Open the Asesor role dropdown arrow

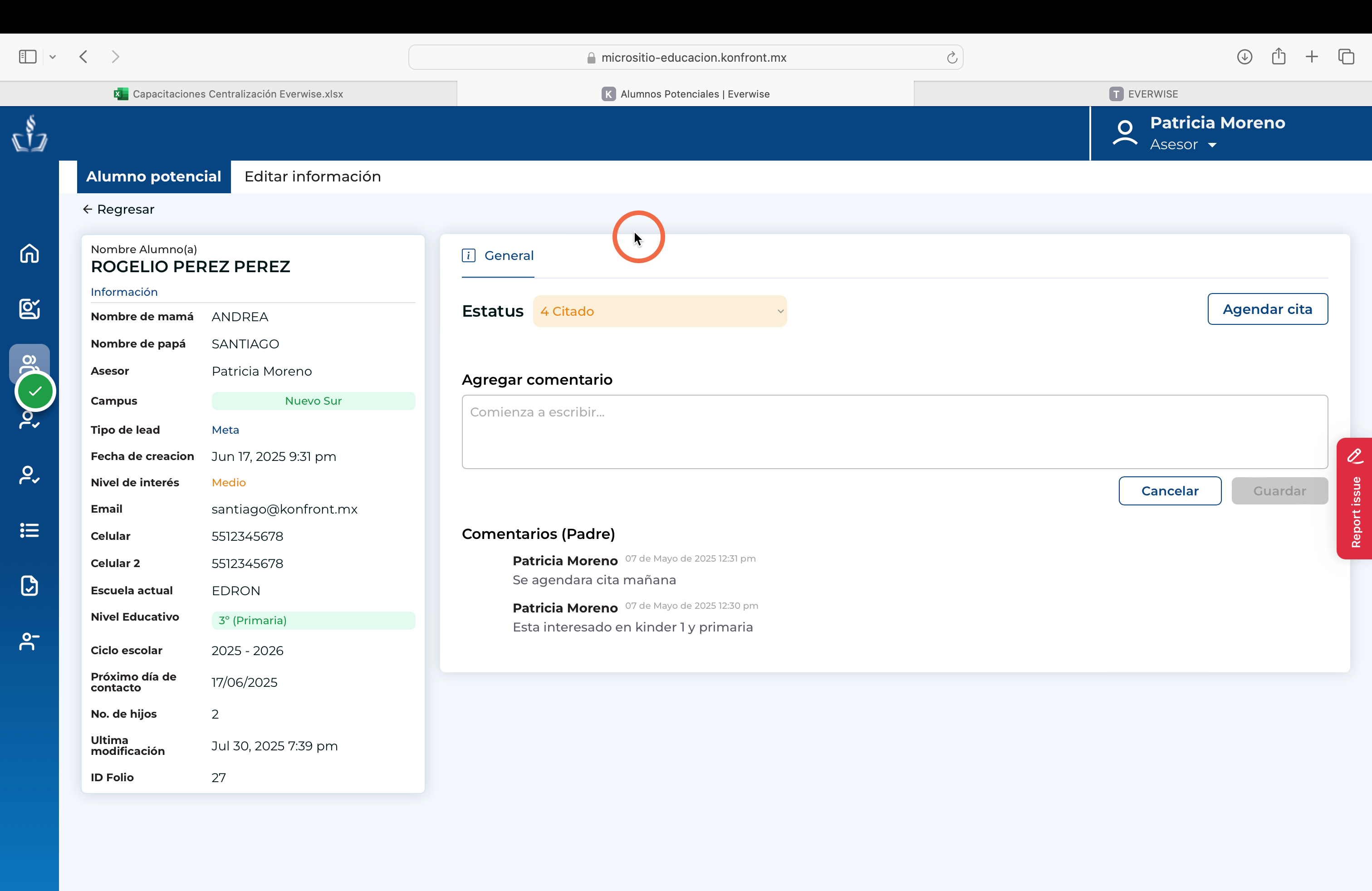(1212, 145)
